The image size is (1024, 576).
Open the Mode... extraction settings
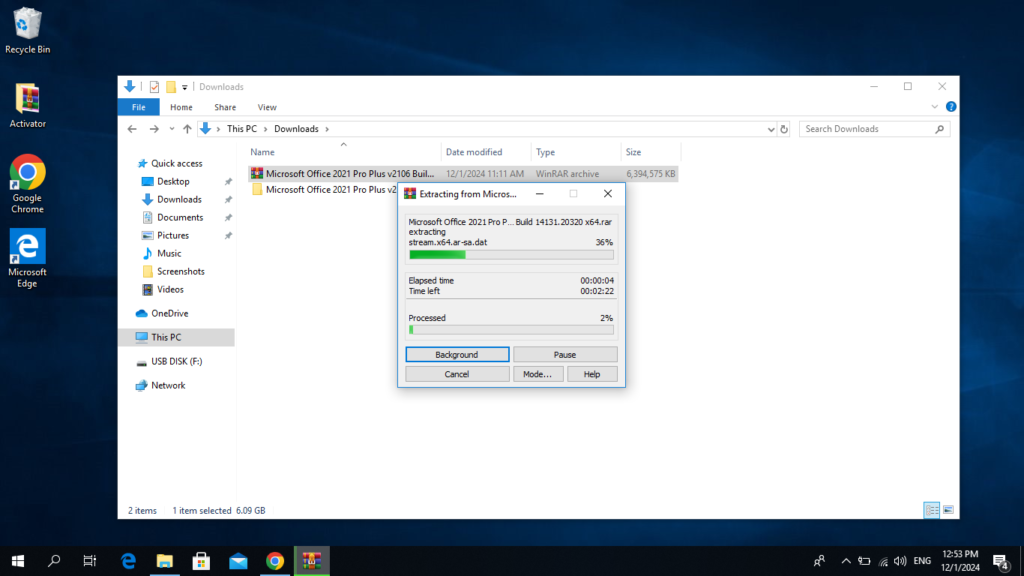pyautogui.click(x=537, y=374)
